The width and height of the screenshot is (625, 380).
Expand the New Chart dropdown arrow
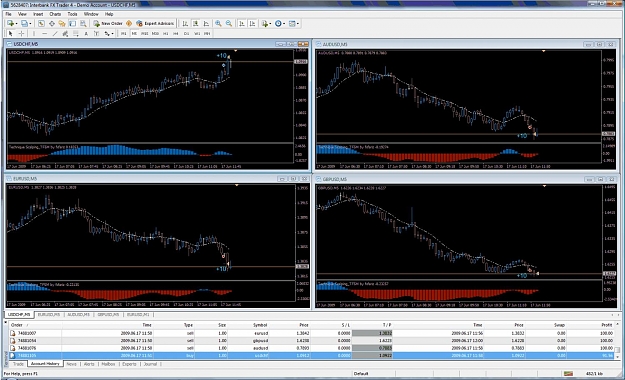[16, 24]
